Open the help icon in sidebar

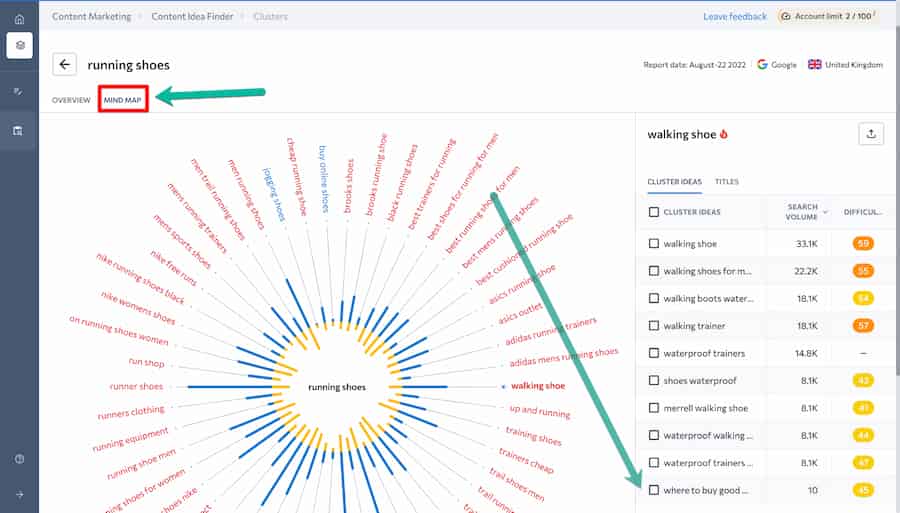[19, 459]
